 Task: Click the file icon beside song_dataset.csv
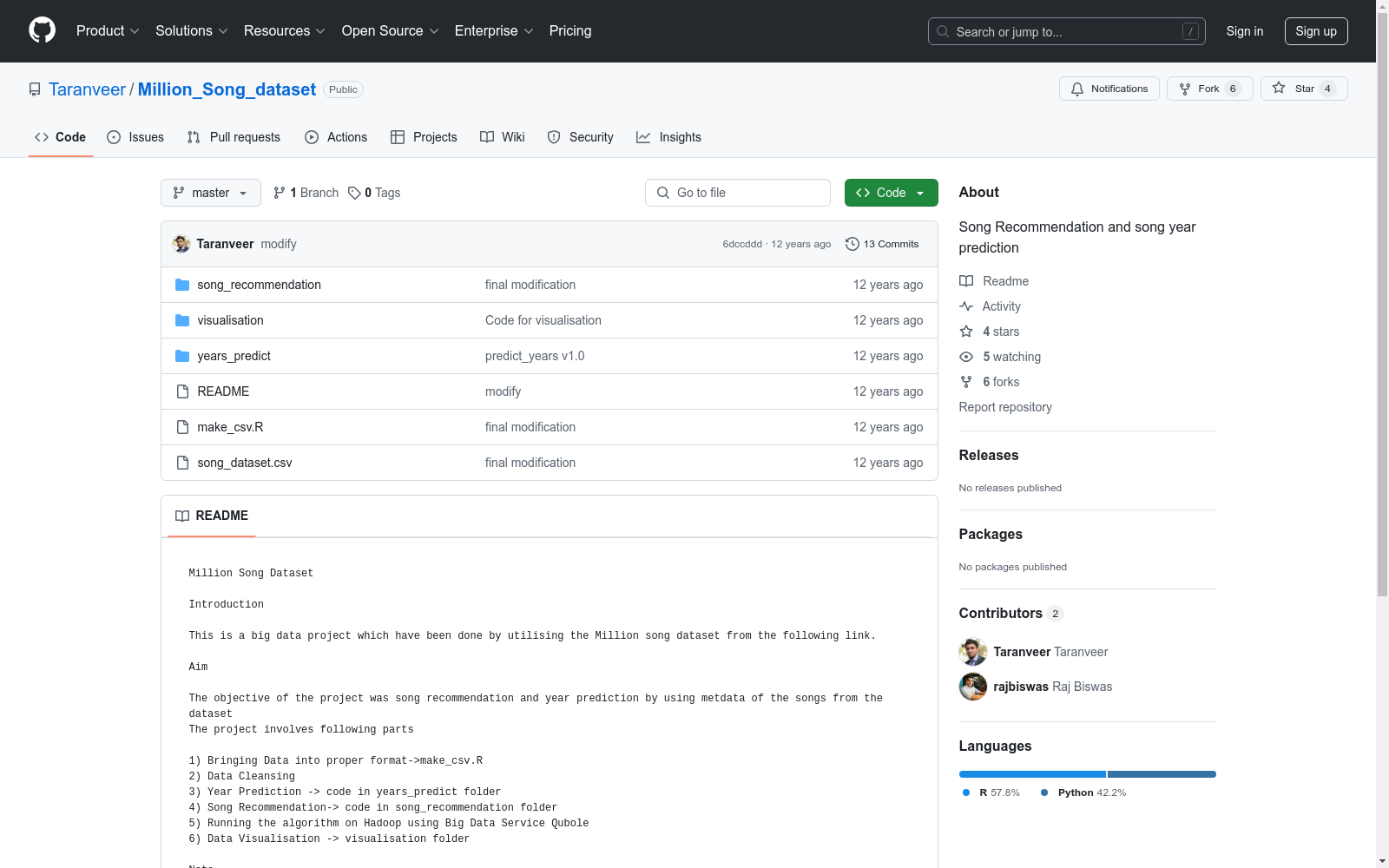[182, 463]
